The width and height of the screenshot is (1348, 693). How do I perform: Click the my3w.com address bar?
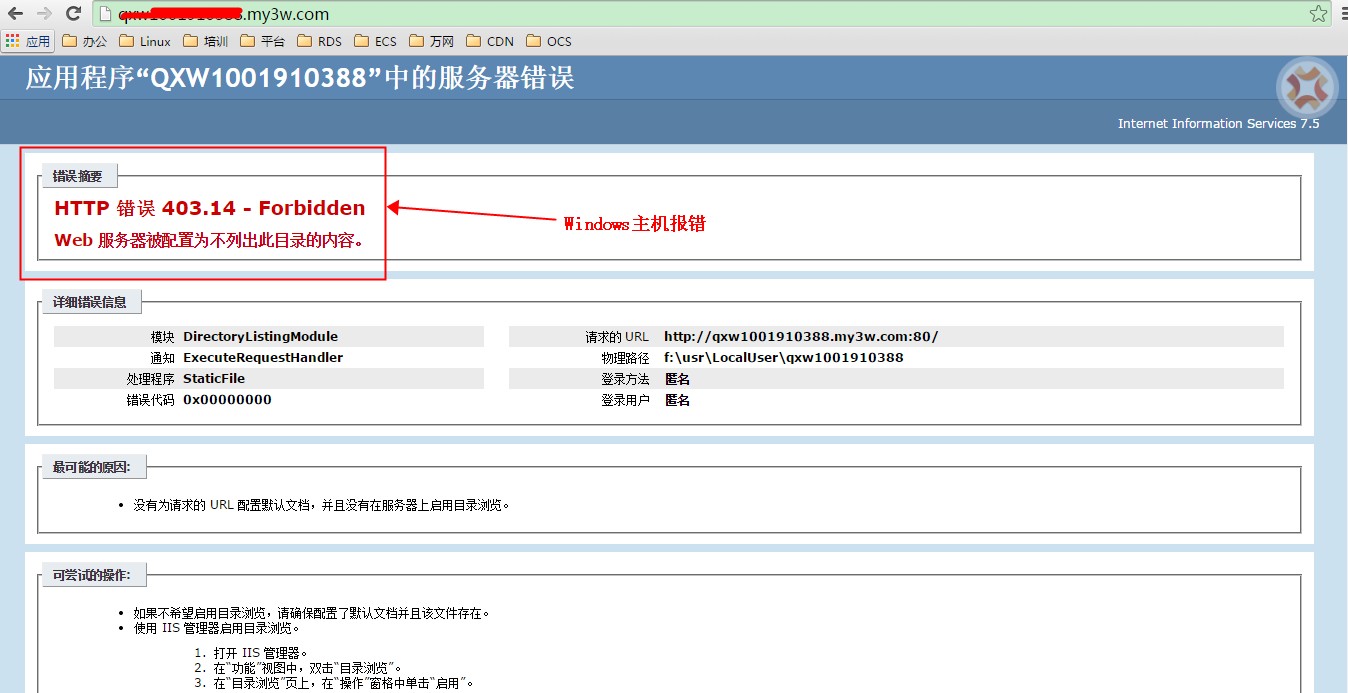pyautogui.click(x=700, y=15)
